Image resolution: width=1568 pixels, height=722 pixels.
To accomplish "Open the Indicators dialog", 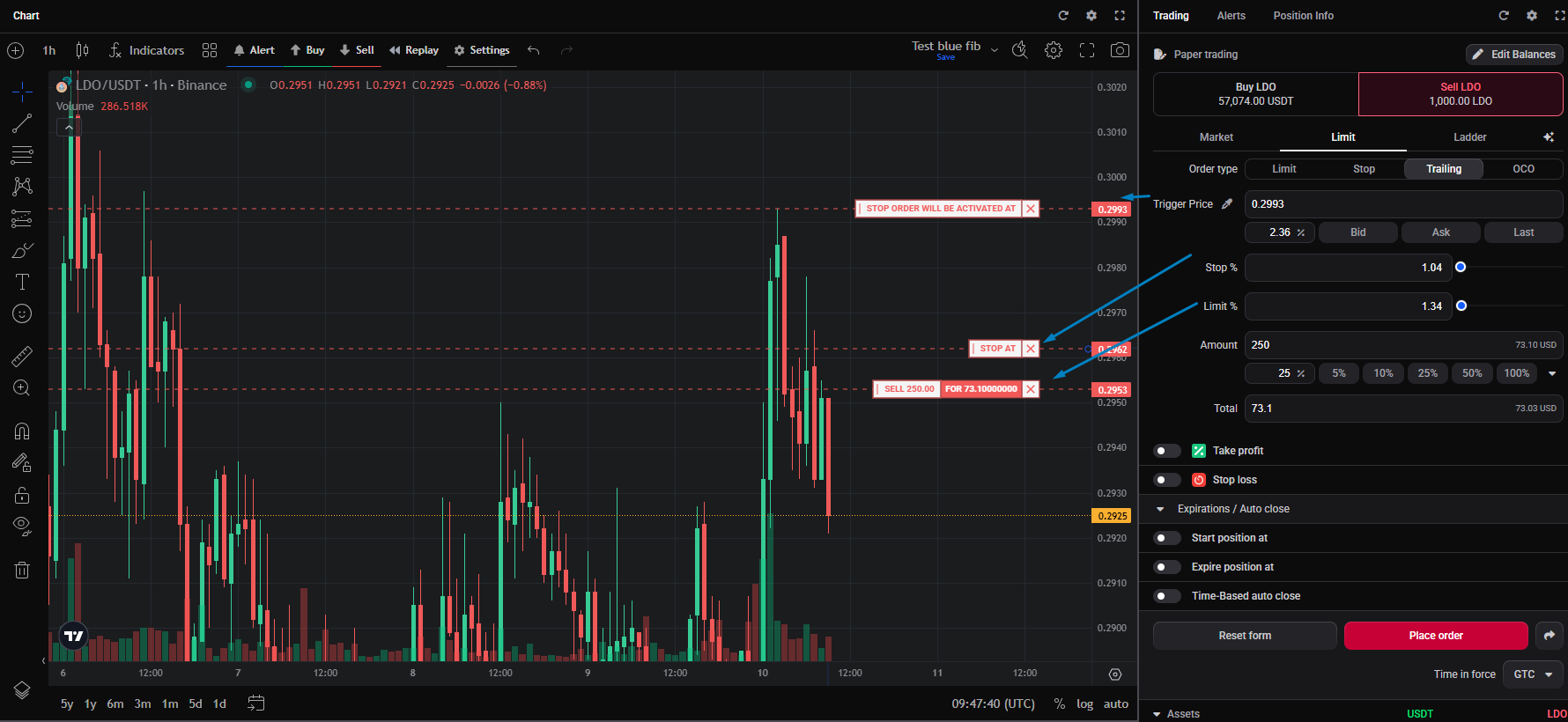I will 146,50.
